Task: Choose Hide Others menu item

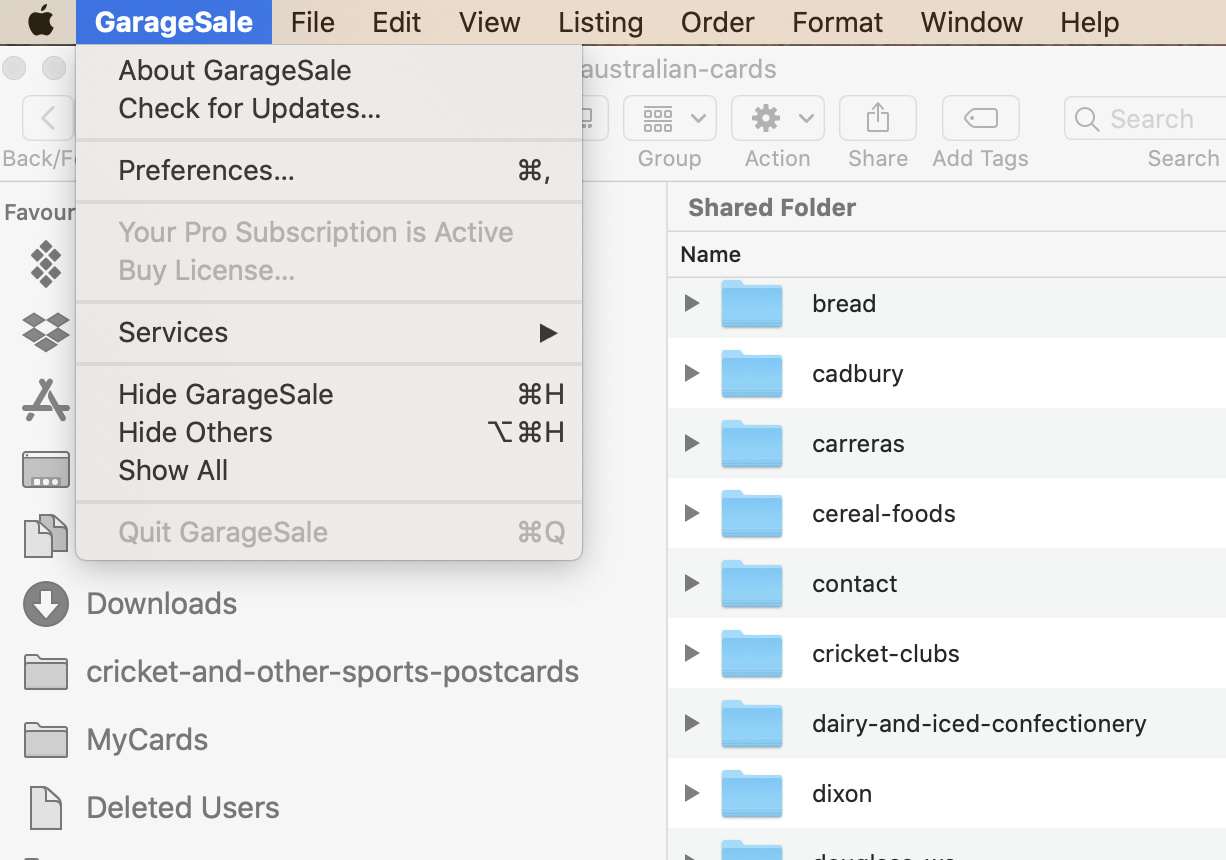Action: (329, 433)
